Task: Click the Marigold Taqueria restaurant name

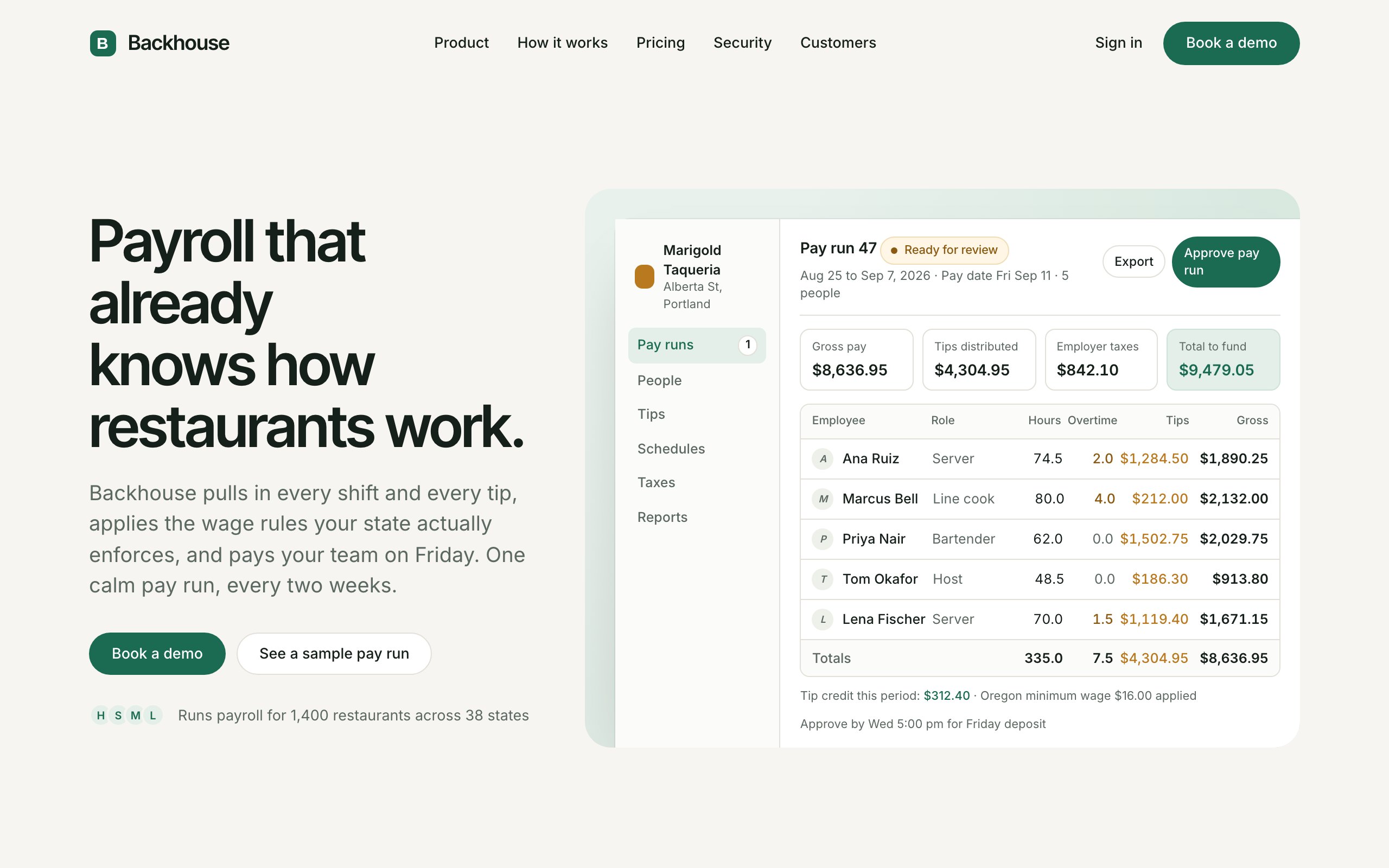Action: pos(692,260)
